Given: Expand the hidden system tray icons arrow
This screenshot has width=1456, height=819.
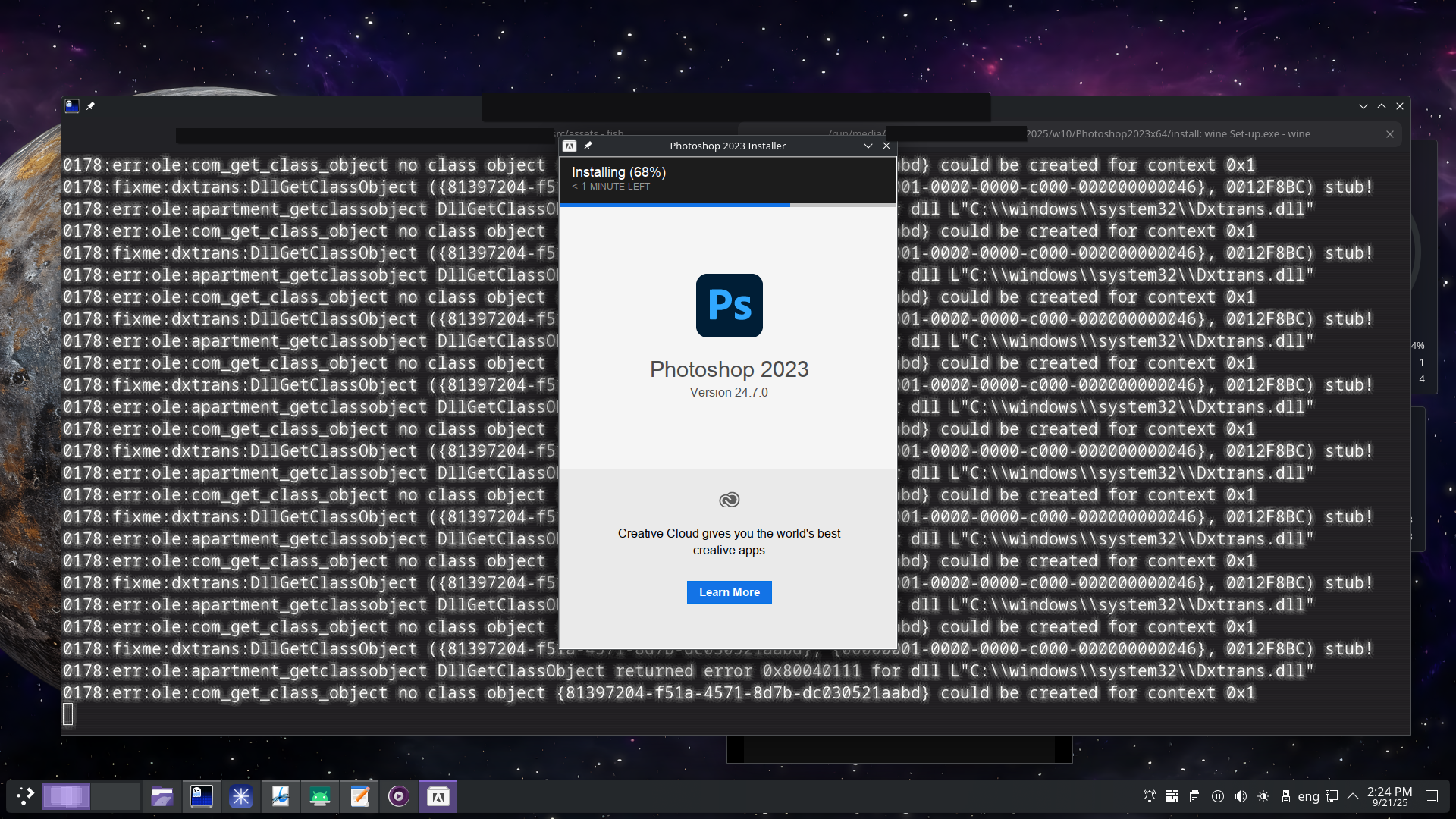Looking at the screenshot, I should [1353, 796].
